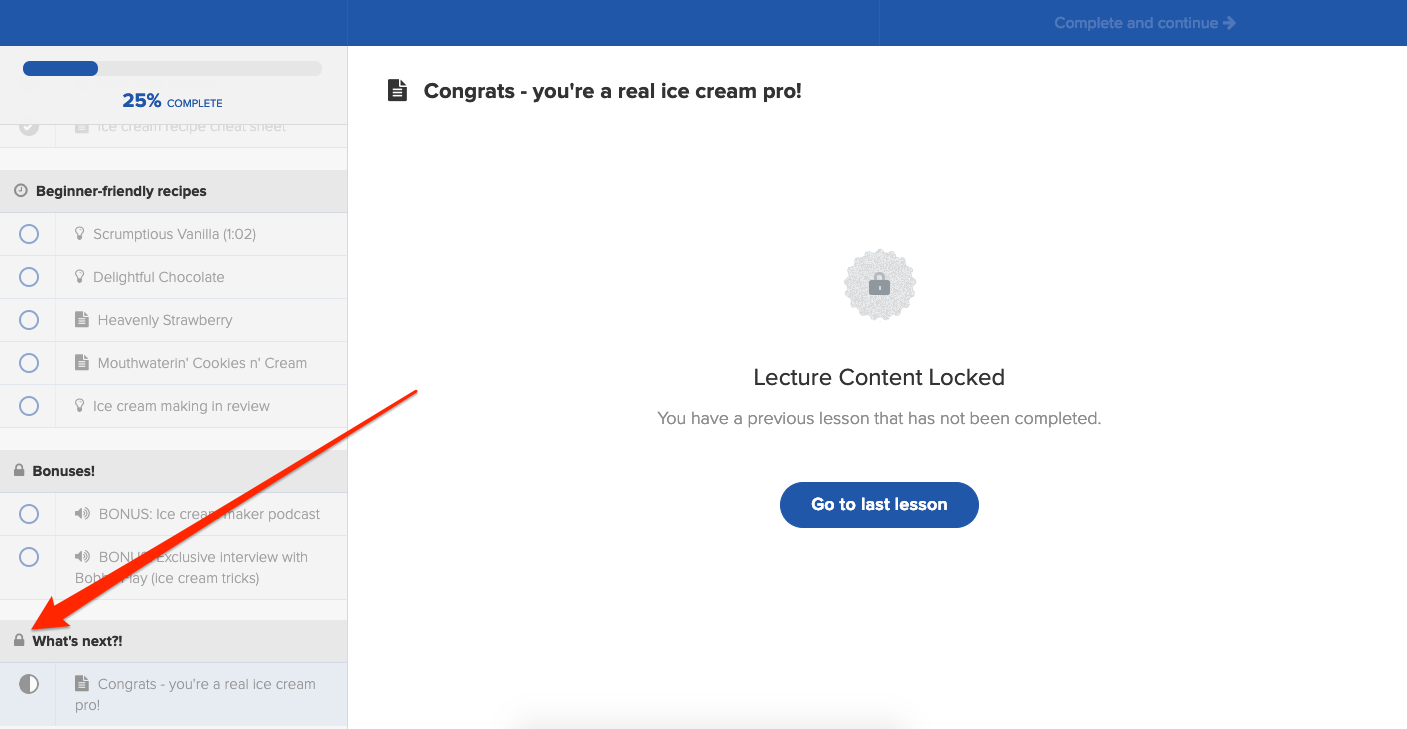Open the Scrumptious Vanilla (1:02) lesson
1407x729 pixels.
click(174, 234)
